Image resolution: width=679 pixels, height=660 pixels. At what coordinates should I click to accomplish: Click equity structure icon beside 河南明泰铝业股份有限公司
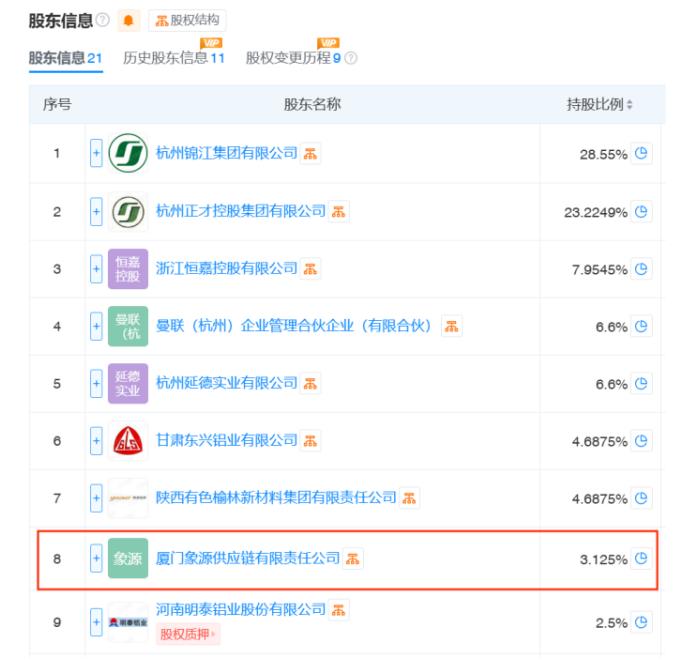(339, 609)
